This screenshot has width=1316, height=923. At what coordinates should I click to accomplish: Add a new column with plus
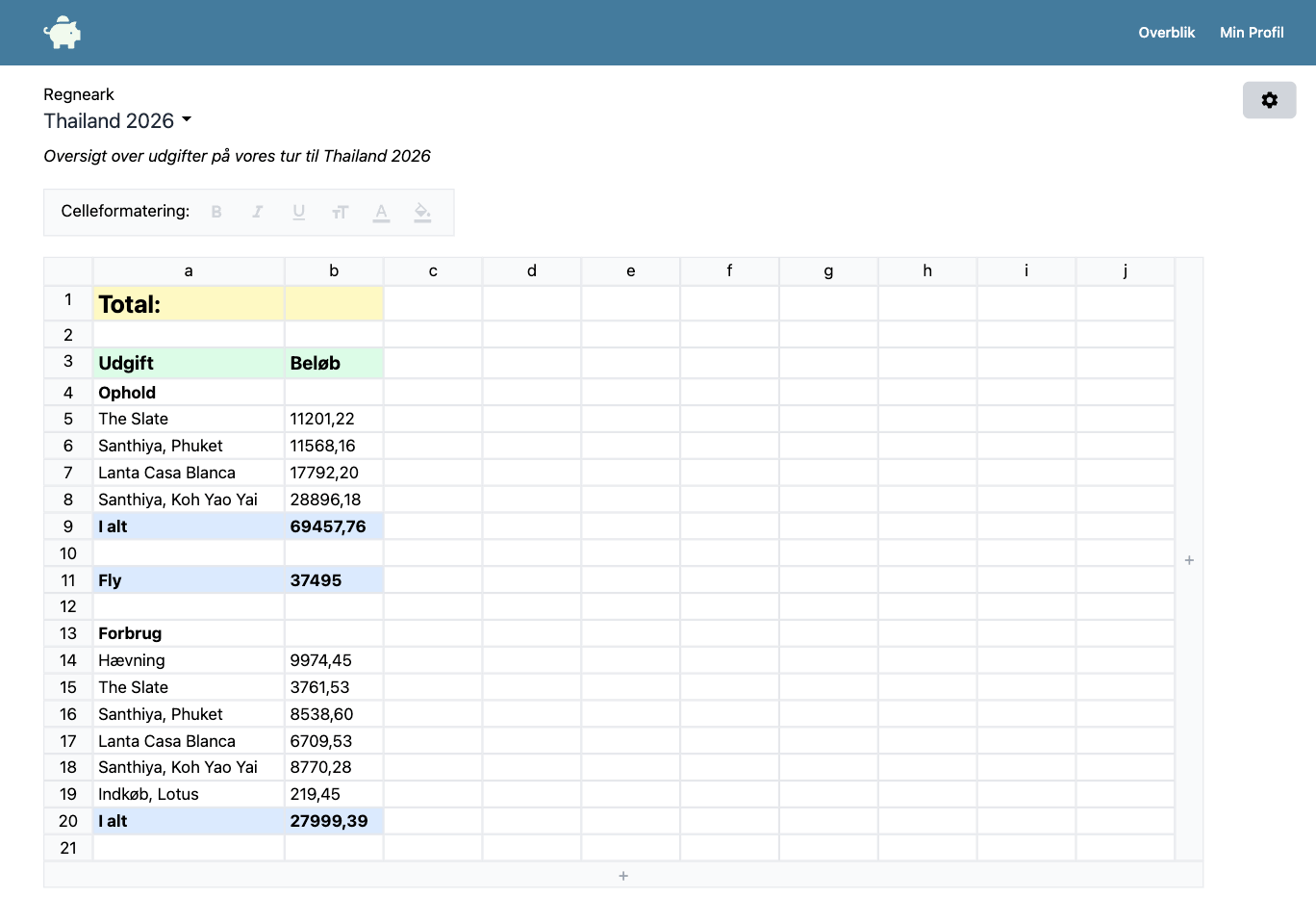pos(1189,559)
